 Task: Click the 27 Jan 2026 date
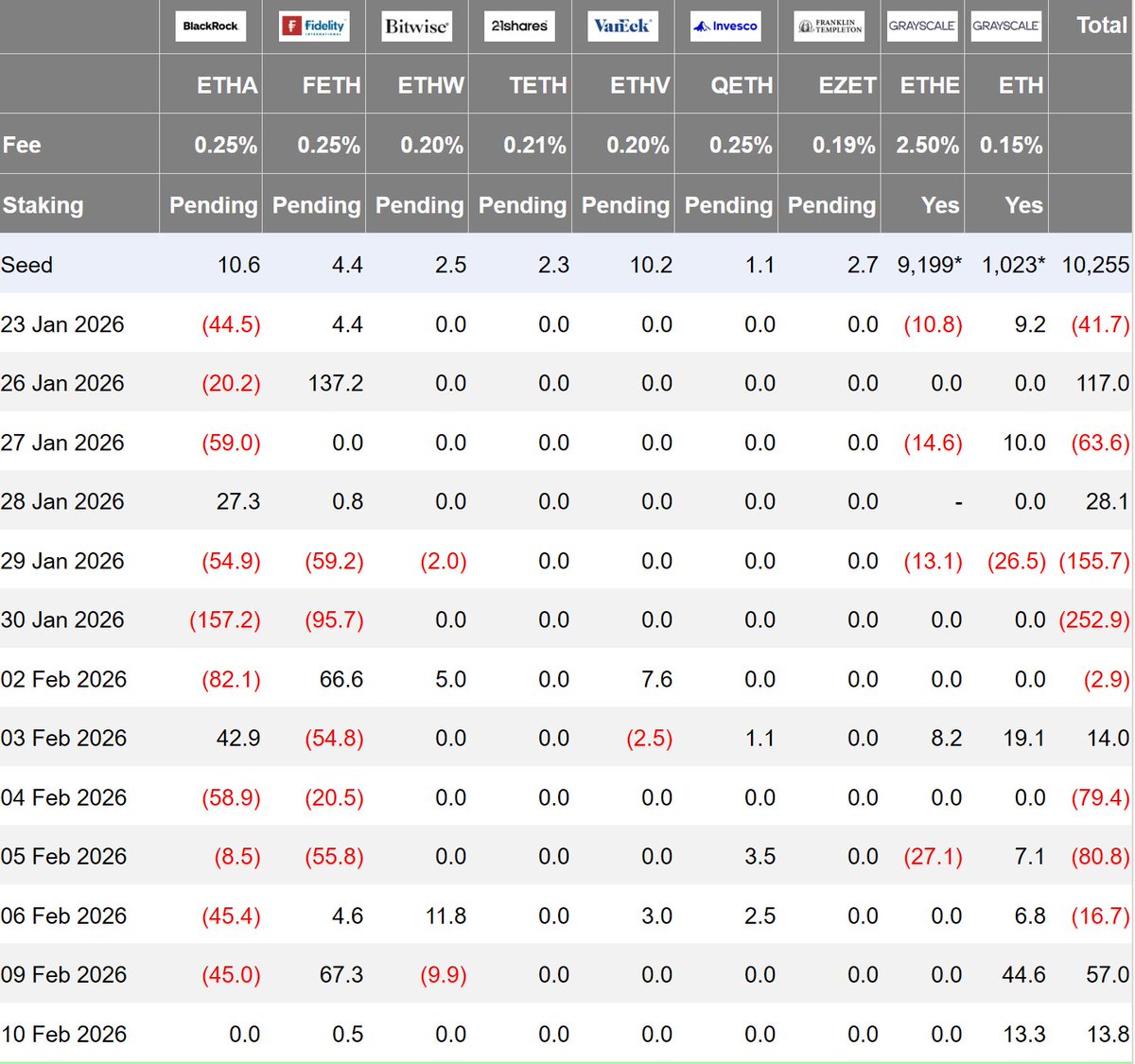point(62,443)
